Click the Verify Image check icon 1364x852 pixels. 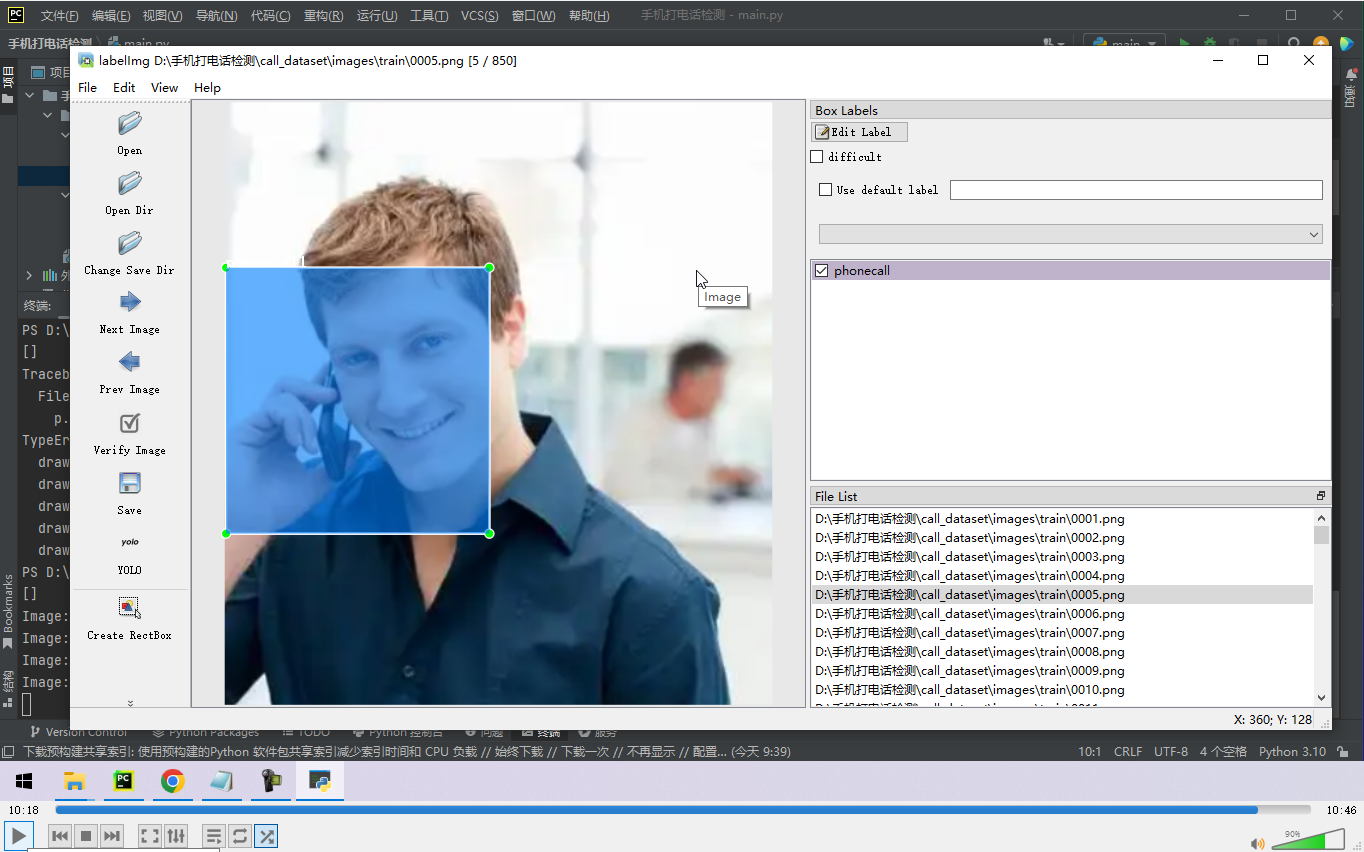pyautogui.click(x=130, y=423)
